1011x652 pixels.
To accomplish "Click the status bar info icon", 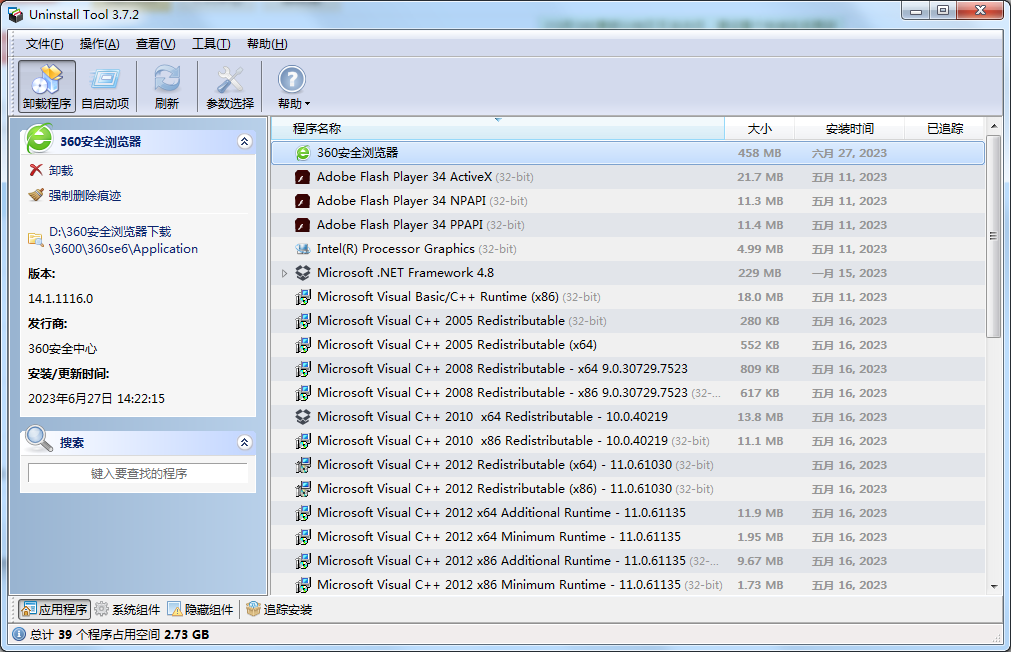I will (x=19, y=635).
